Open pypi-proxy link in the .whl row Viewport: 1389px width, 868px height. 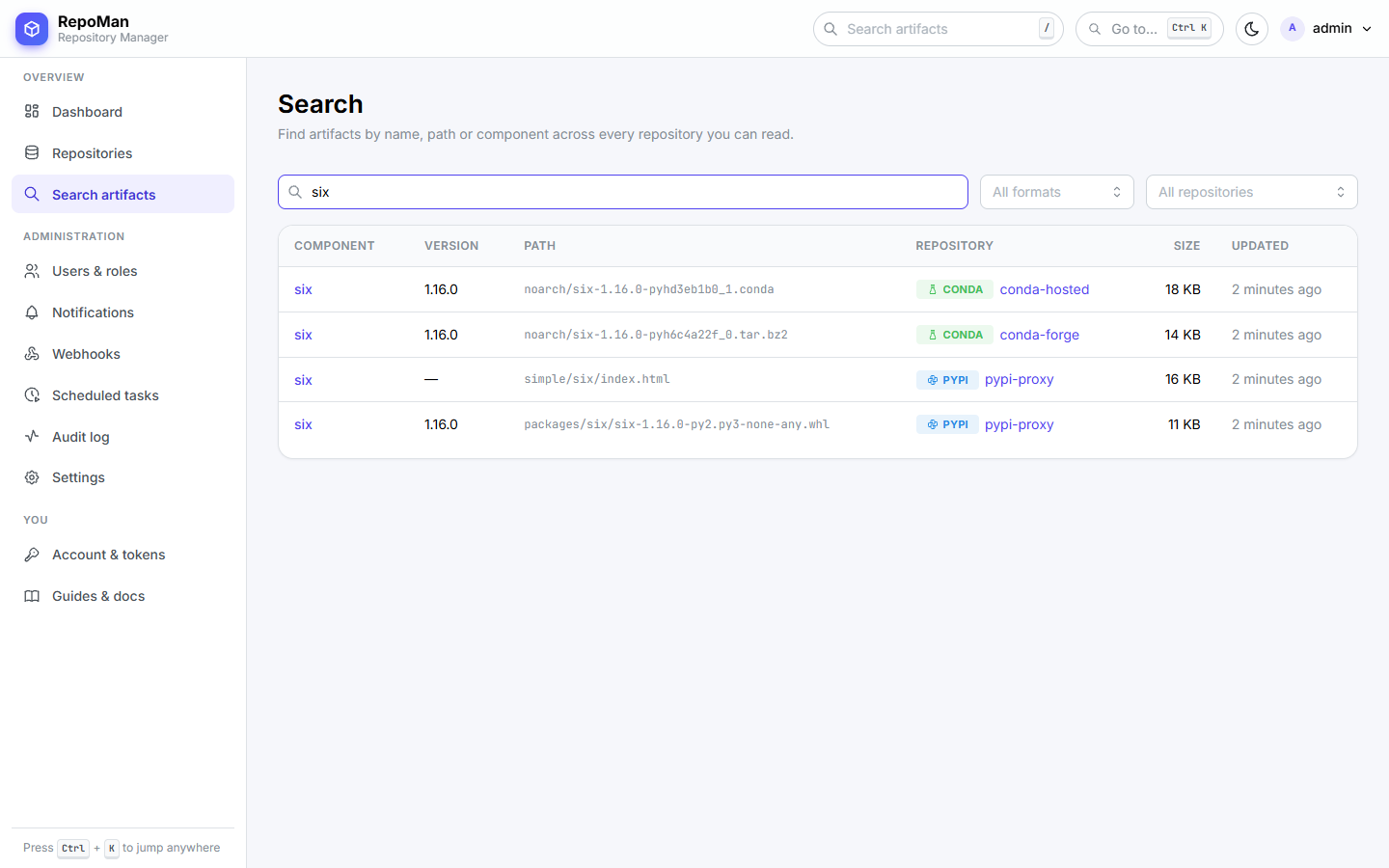pyautogui.click(x=1020, y=424)
